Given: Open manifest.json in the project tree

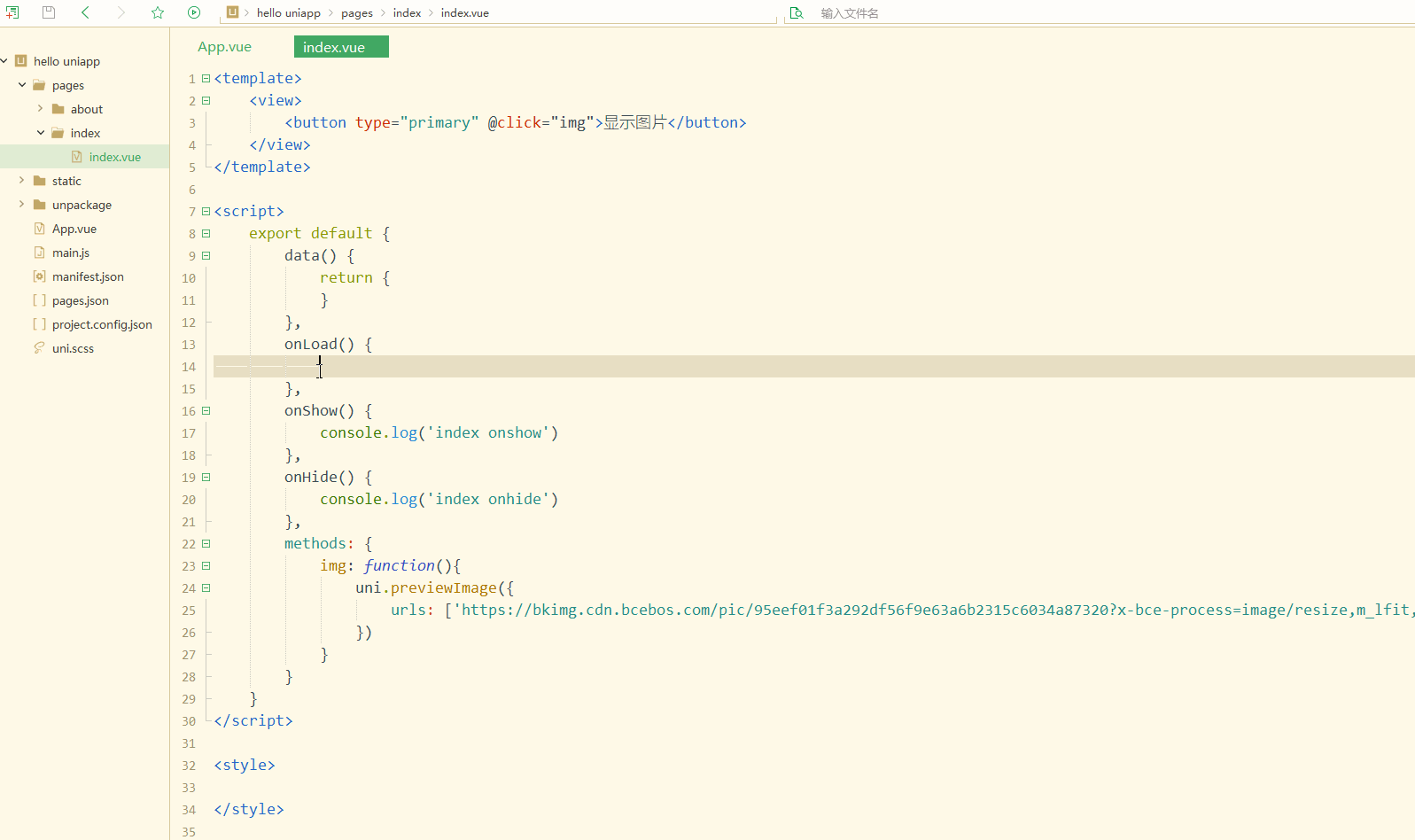Looking at the screenshot, I should coord(88,276).
